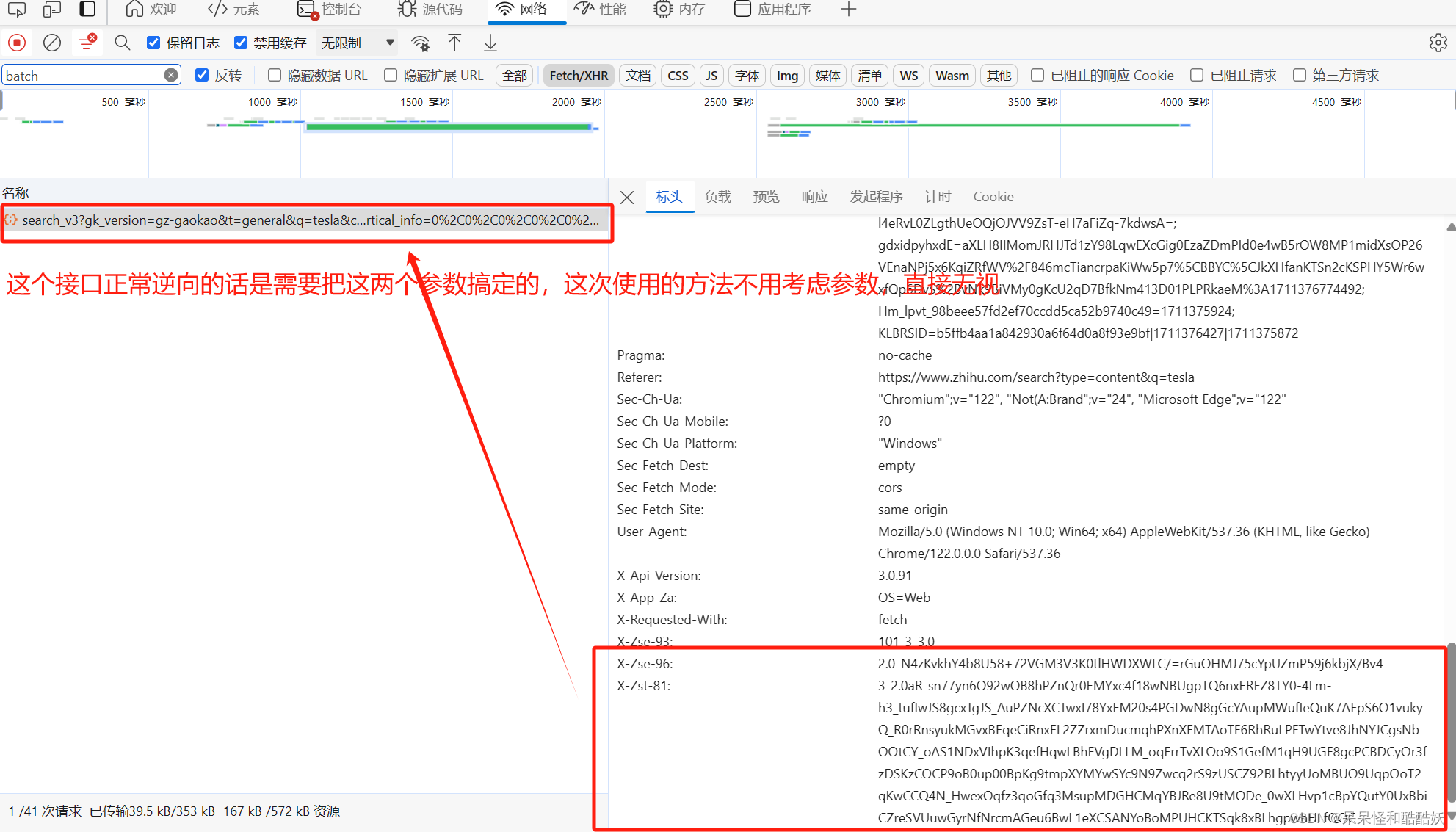Close the request details panel
The height and width of the screenshot is (832, 1456).
pyautogui.click(x=627, y=197)
